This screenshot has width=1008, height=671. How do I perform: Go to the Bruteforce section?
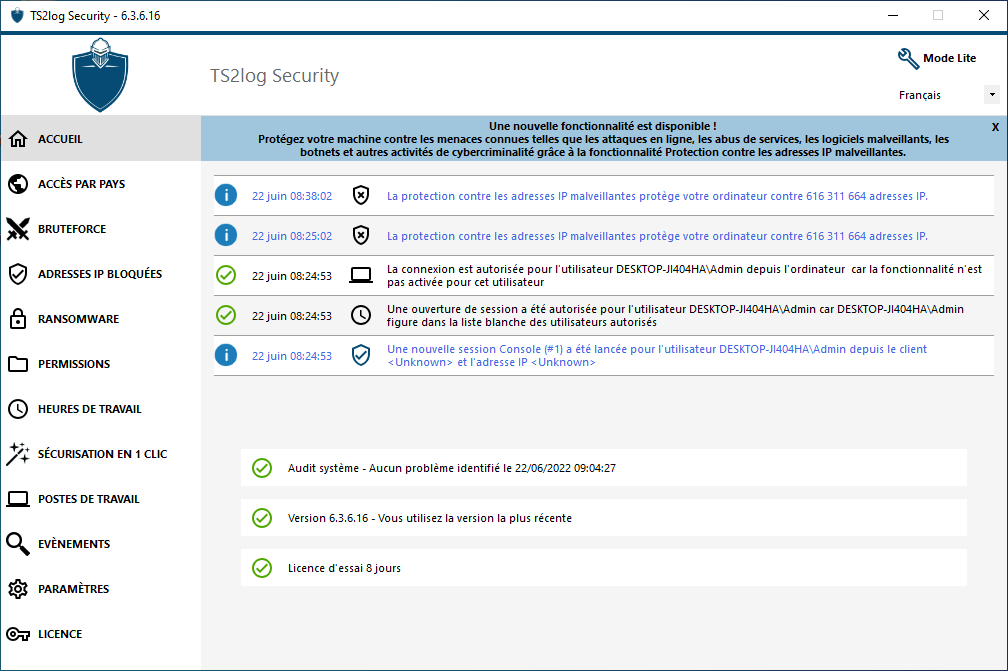click(101, 229)
